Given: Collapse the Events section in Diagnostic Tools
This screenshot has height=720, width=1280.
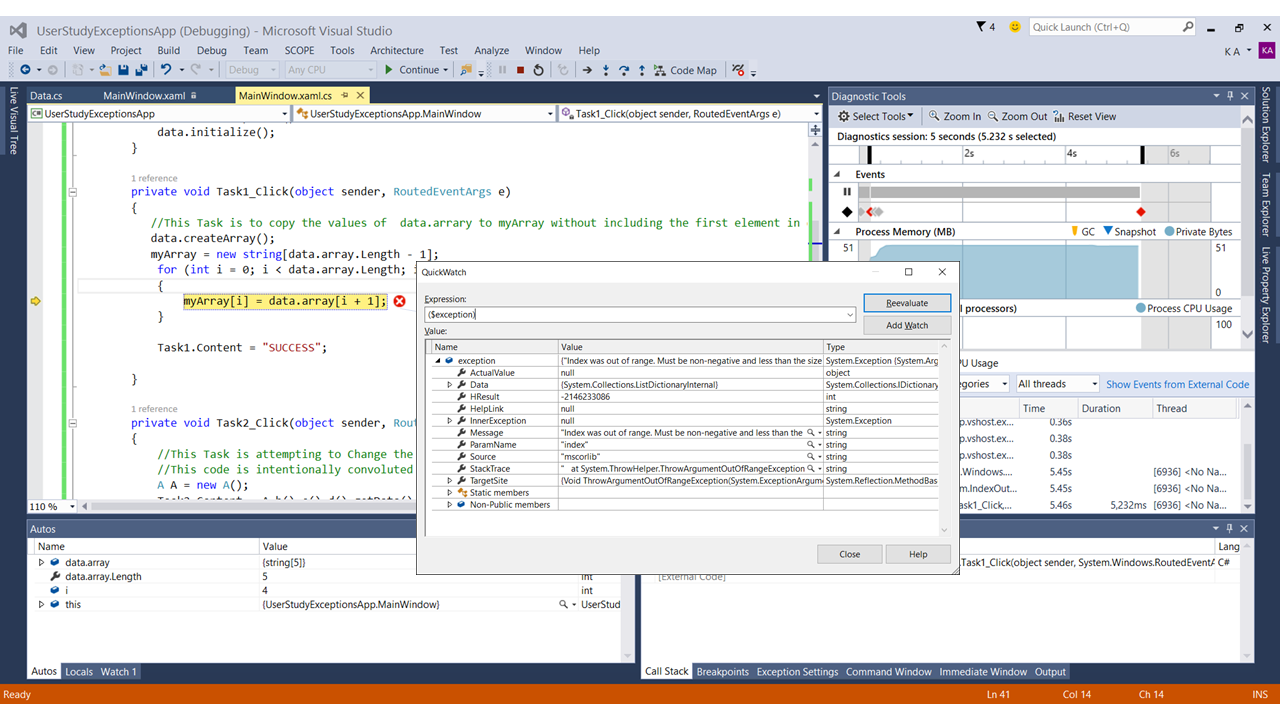Looking at the screenshot, I should coord(838,175).
